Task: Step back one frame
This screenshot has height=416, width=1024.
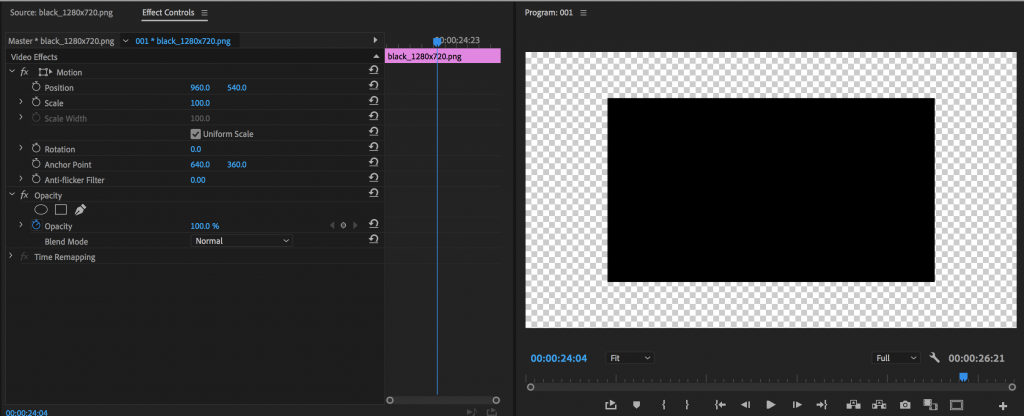Action: click(745, 405)
